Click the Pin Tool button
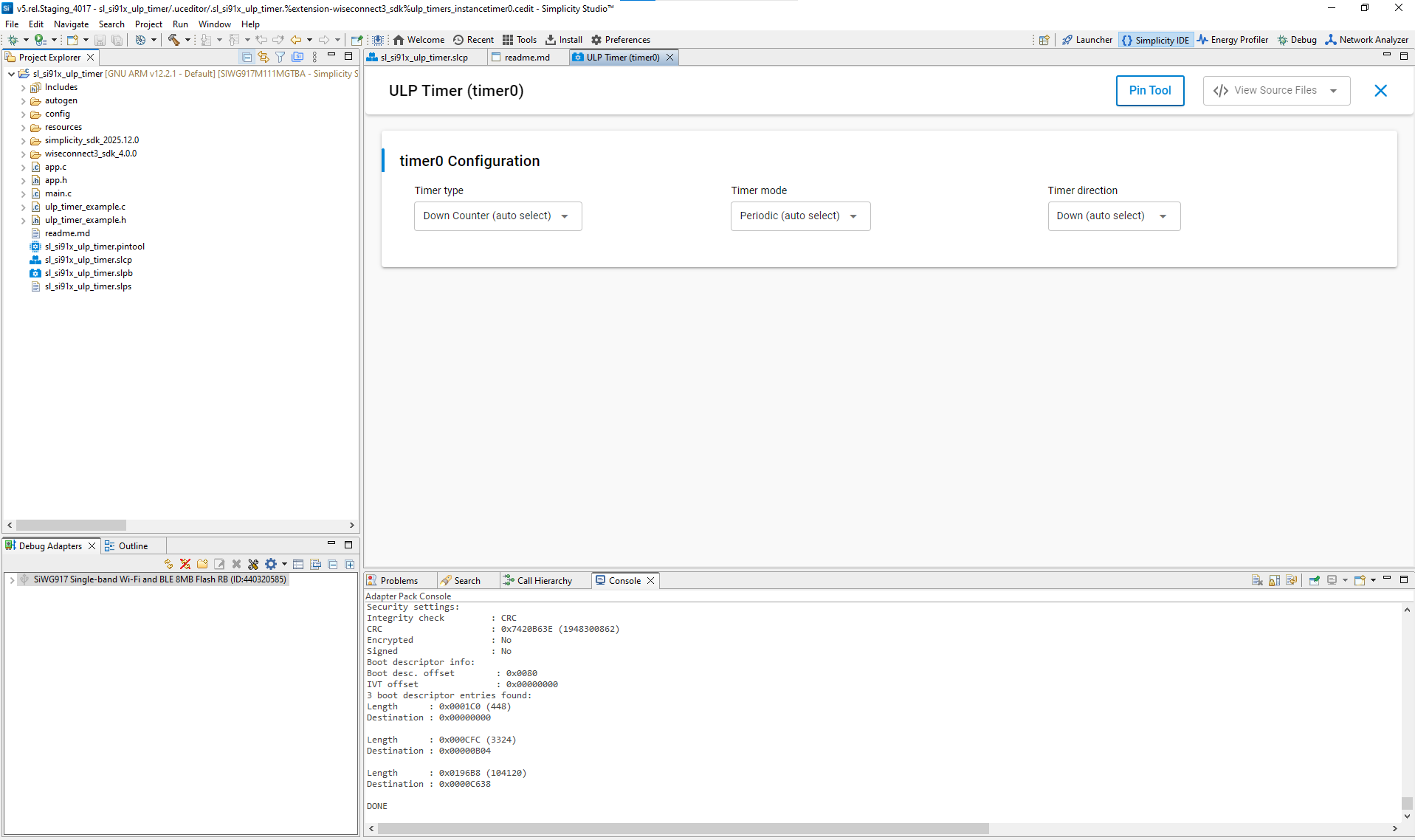The image size is (1415, 840). click(1150, 90)
